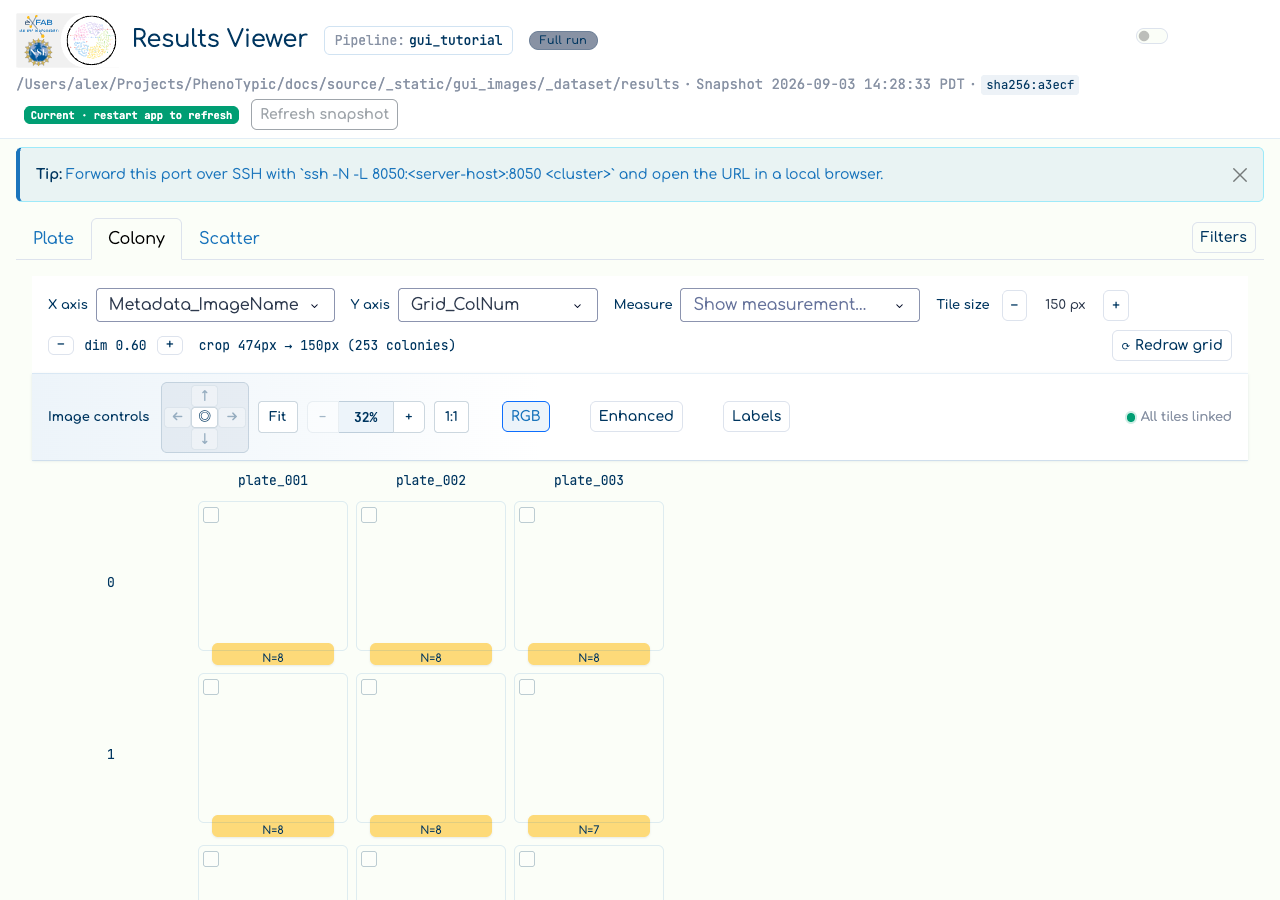
Task: Toggle the RGB view button
Action: pyautogui.click(x=526, y=417)
